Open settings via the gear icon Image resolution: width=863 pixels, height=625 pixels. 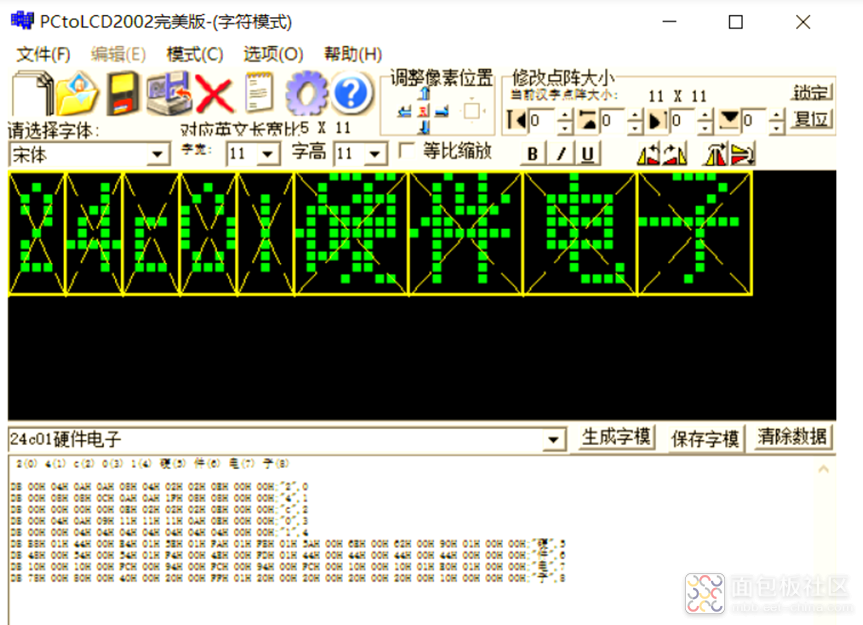click(305, 94)
